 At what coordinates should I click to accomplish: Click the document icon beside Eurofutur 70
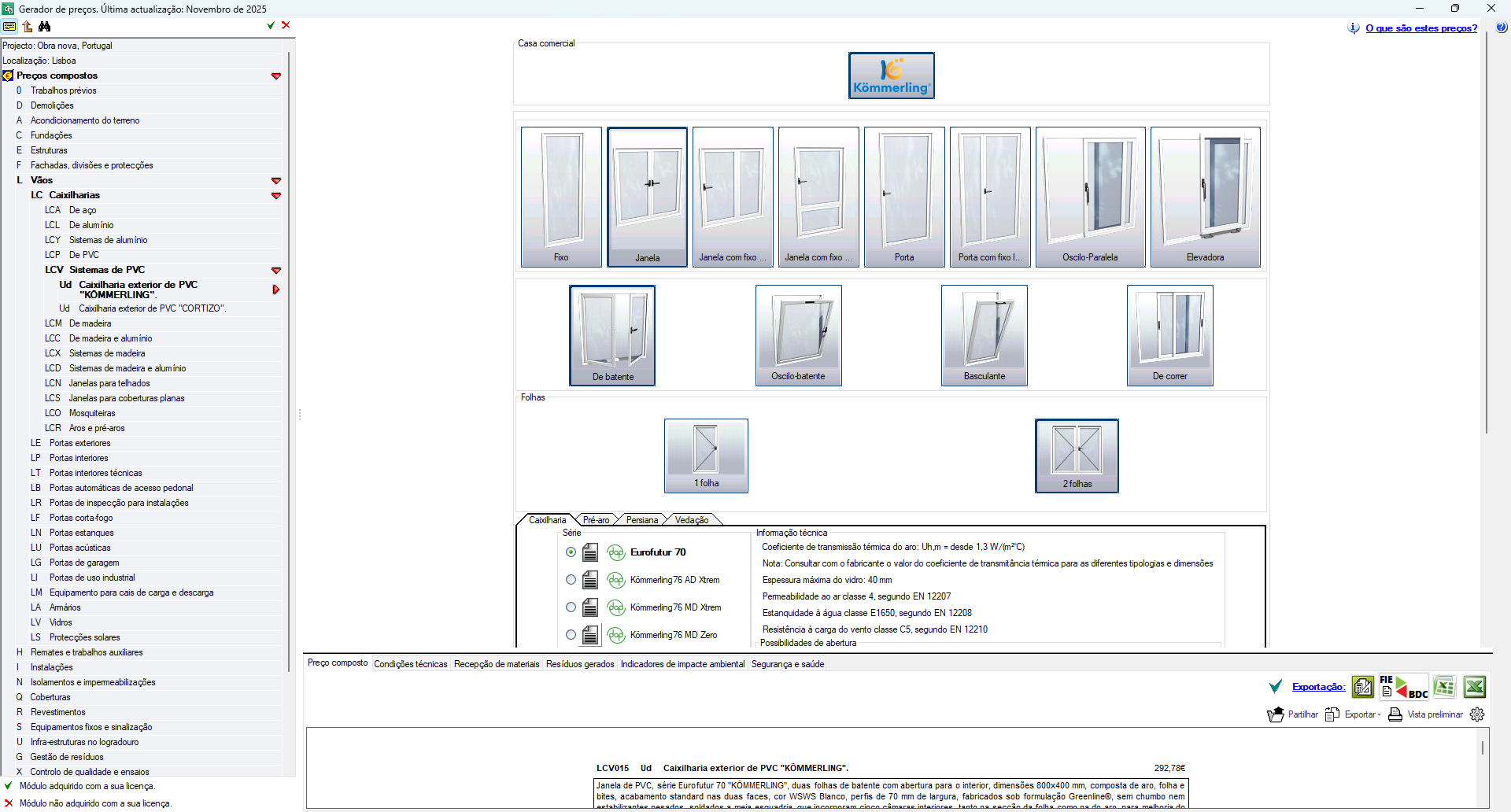(590, 552)
